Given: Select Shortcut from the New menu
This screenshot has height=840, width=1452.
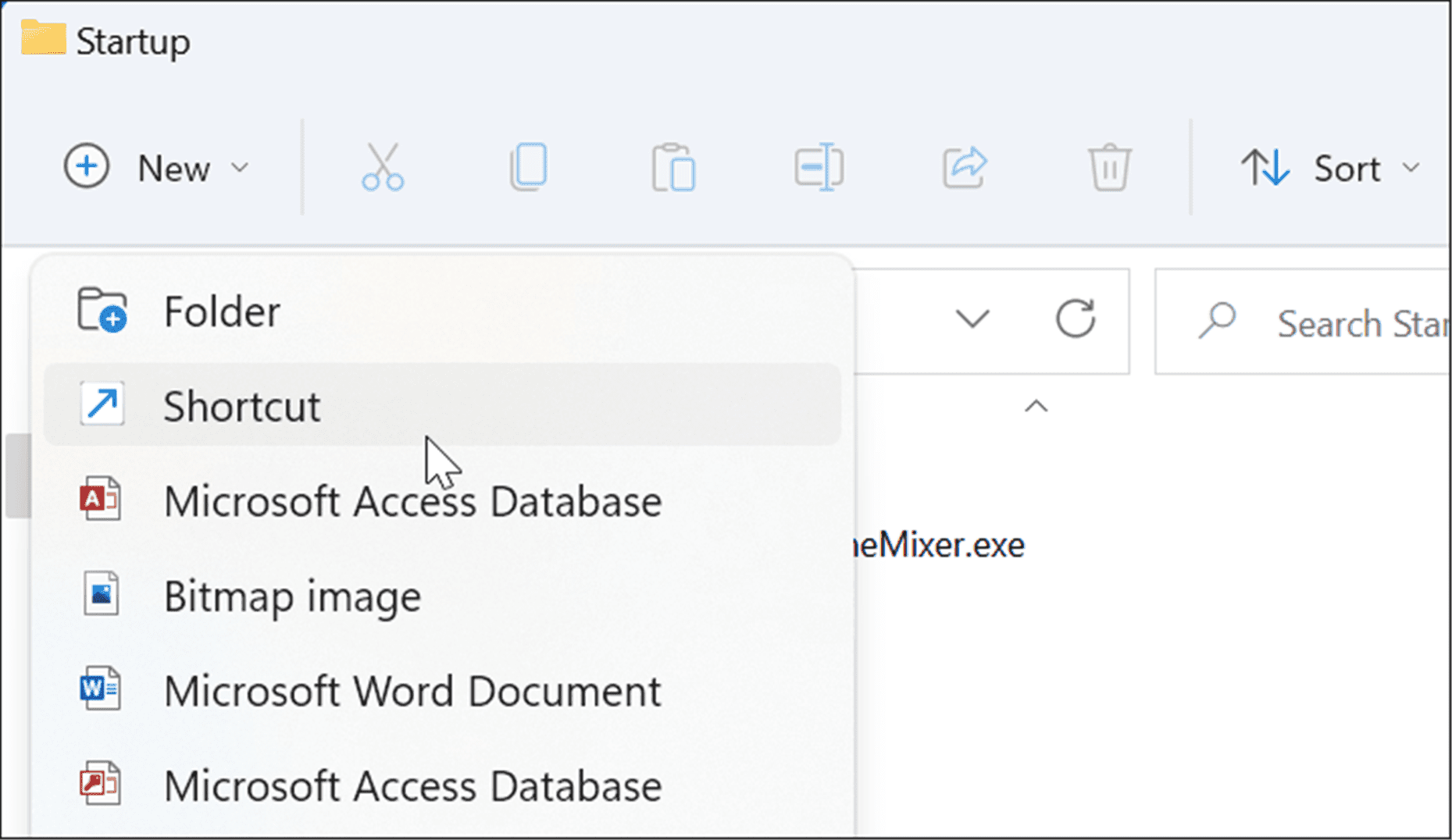Looking at the screenshot, I should click(x=242, y=405).
